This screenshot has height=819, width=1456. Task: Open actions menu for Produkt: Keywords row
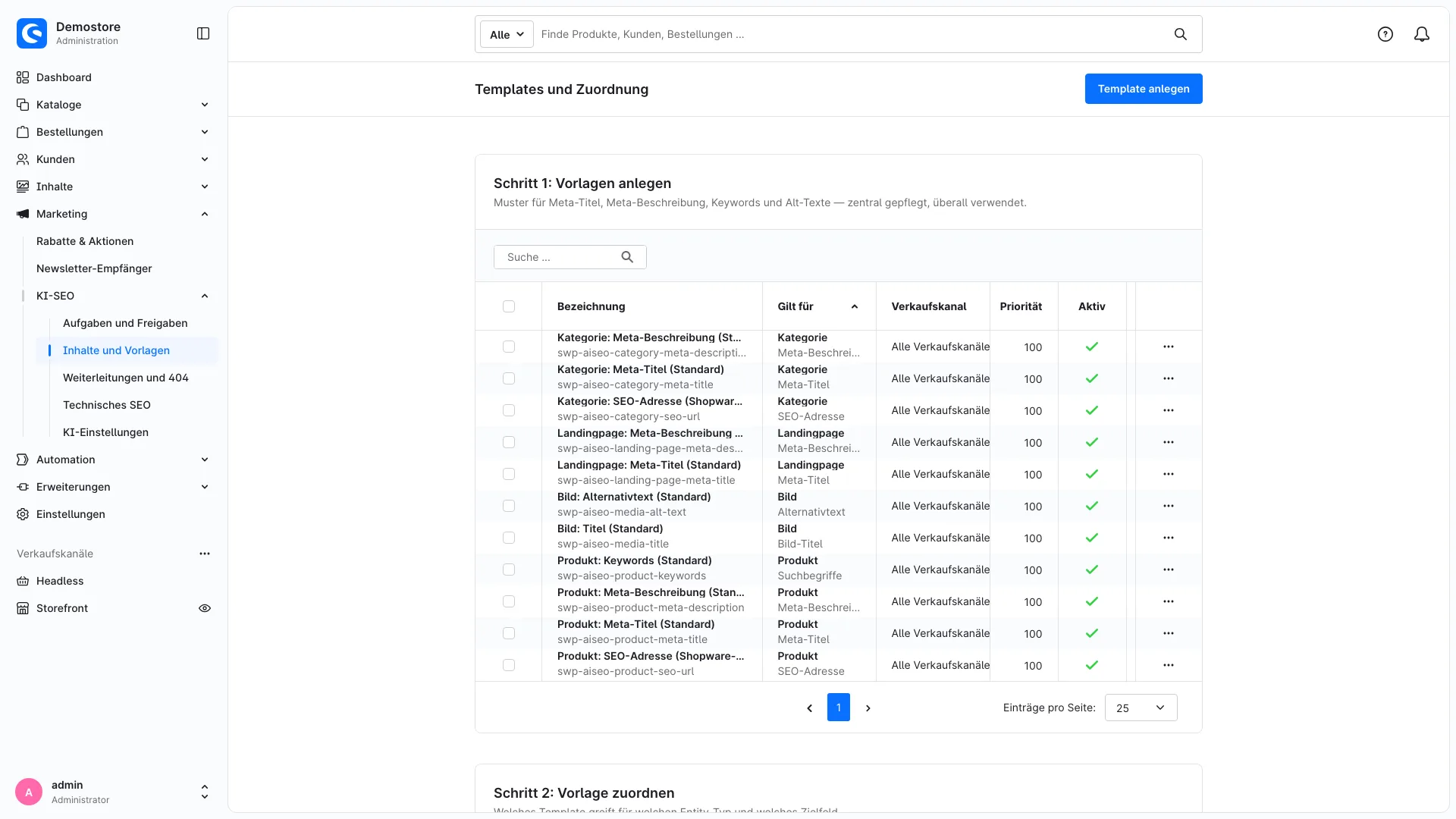tap(1169, 570)
